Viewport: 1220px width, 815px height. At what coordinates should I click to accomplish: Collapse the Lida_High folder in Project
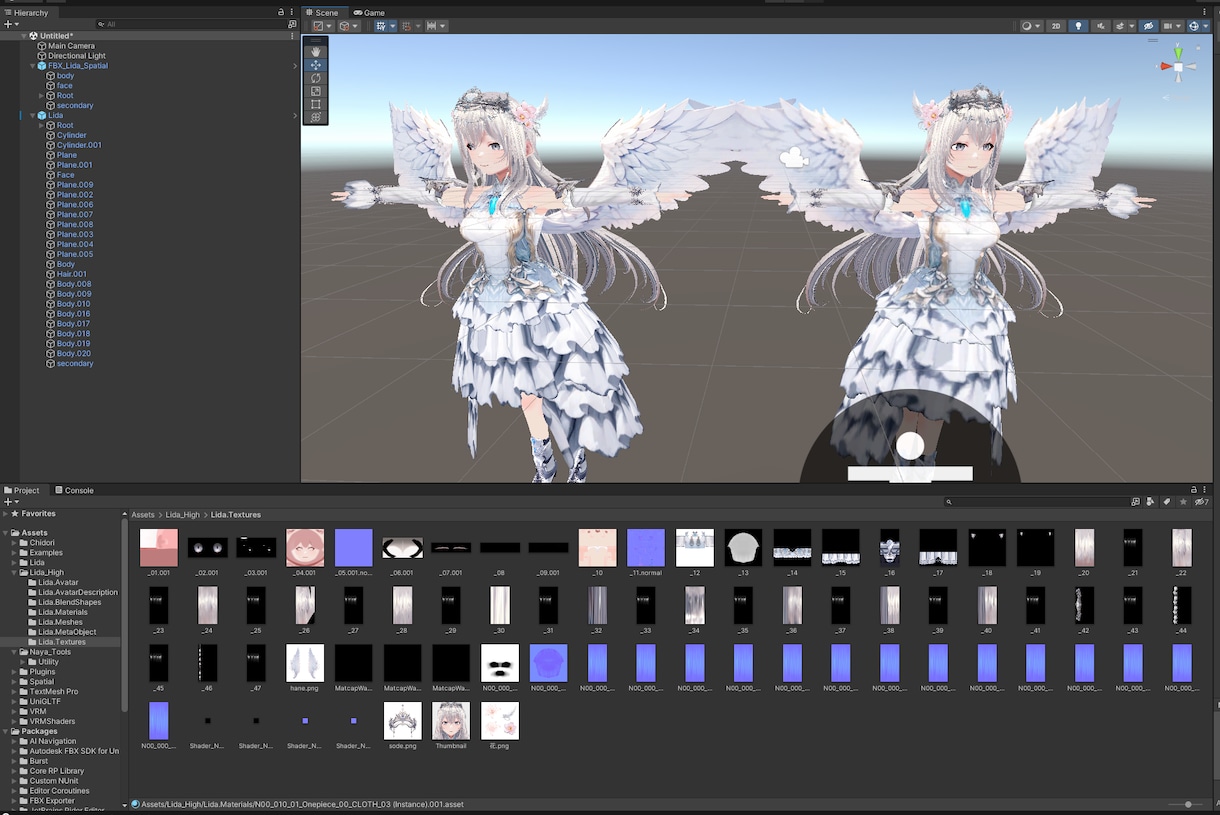tap(13, 573)
